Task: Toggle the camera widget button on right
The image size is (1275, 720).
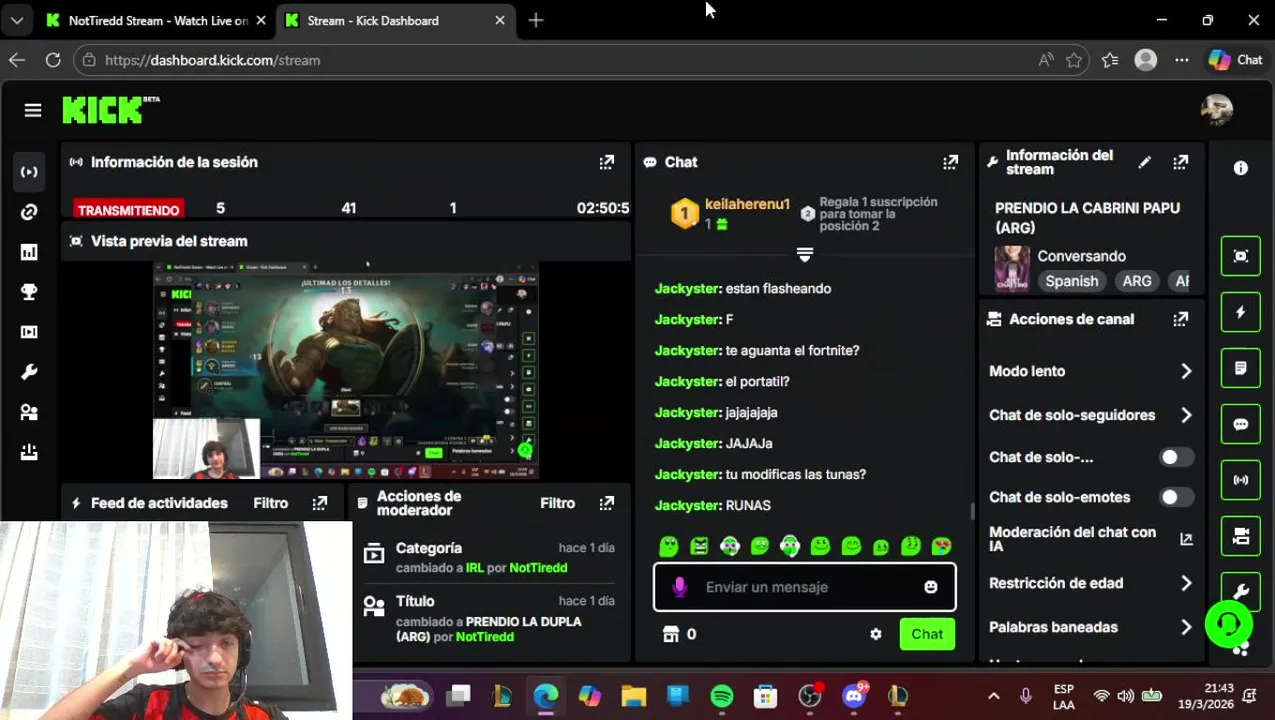Action: pyautogui.click(x=1241, y=536)
